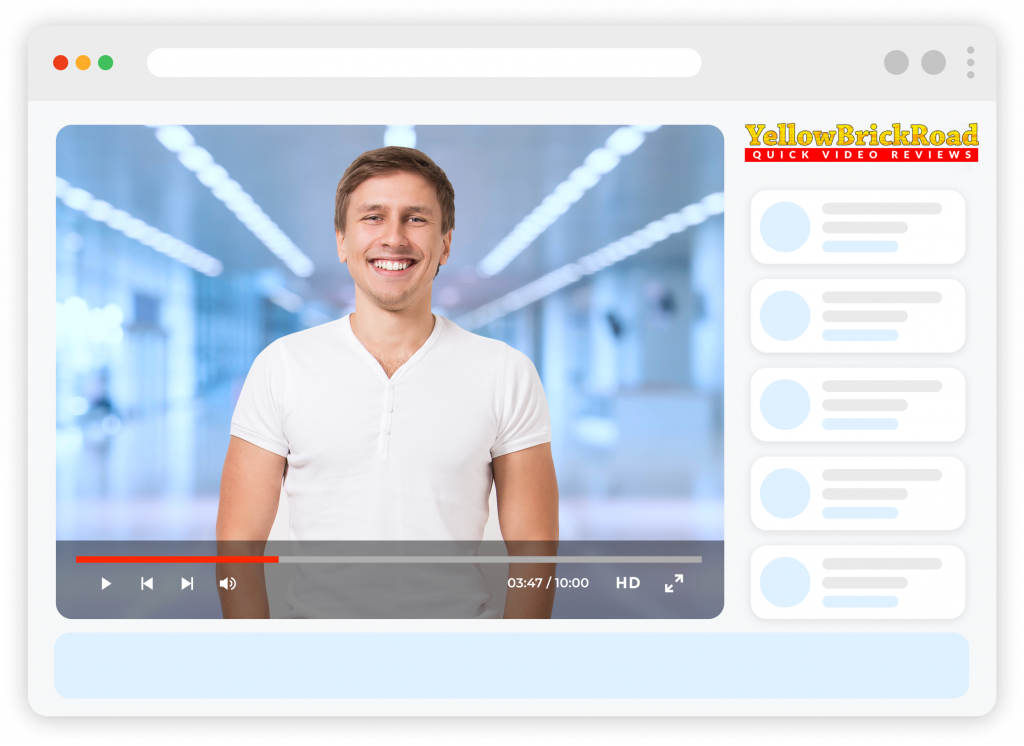Enter fullscreen mode using the expand icon
The width and height of the screenshot is (1024, 746).
(x=674, y=583)
